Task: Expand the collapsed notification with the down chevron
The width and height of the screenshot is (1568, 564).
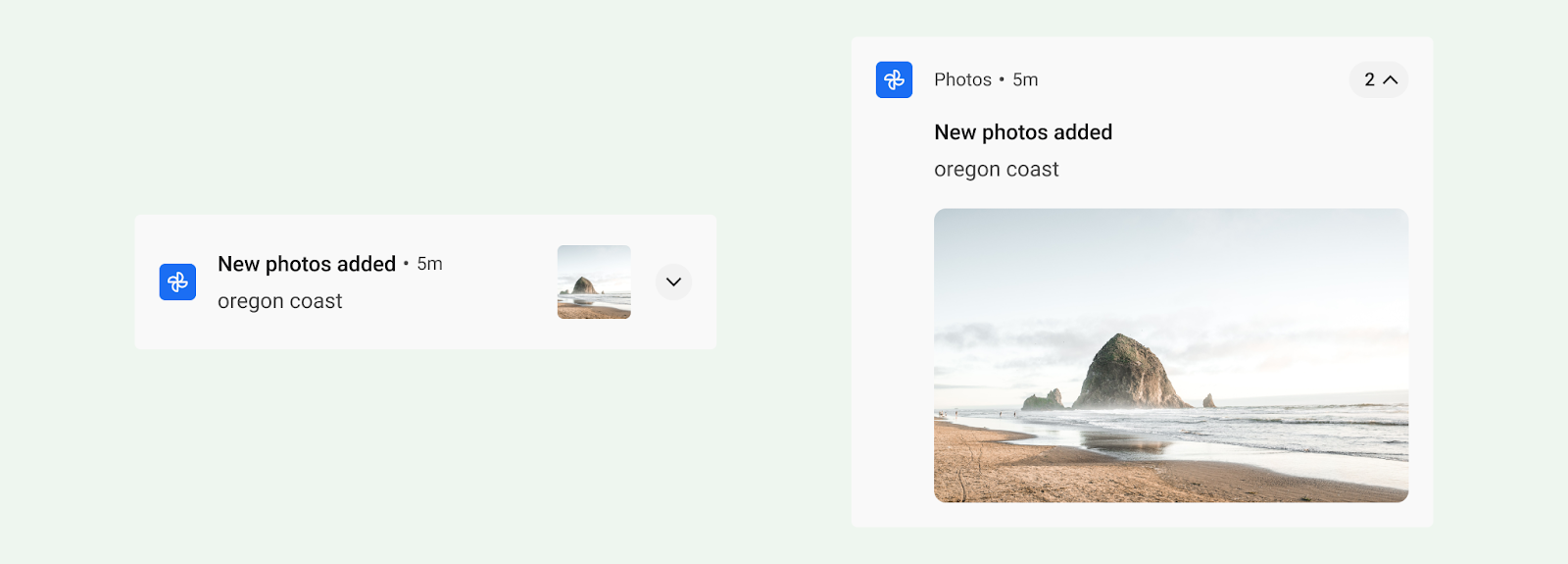Action: (x=673, y=282)
